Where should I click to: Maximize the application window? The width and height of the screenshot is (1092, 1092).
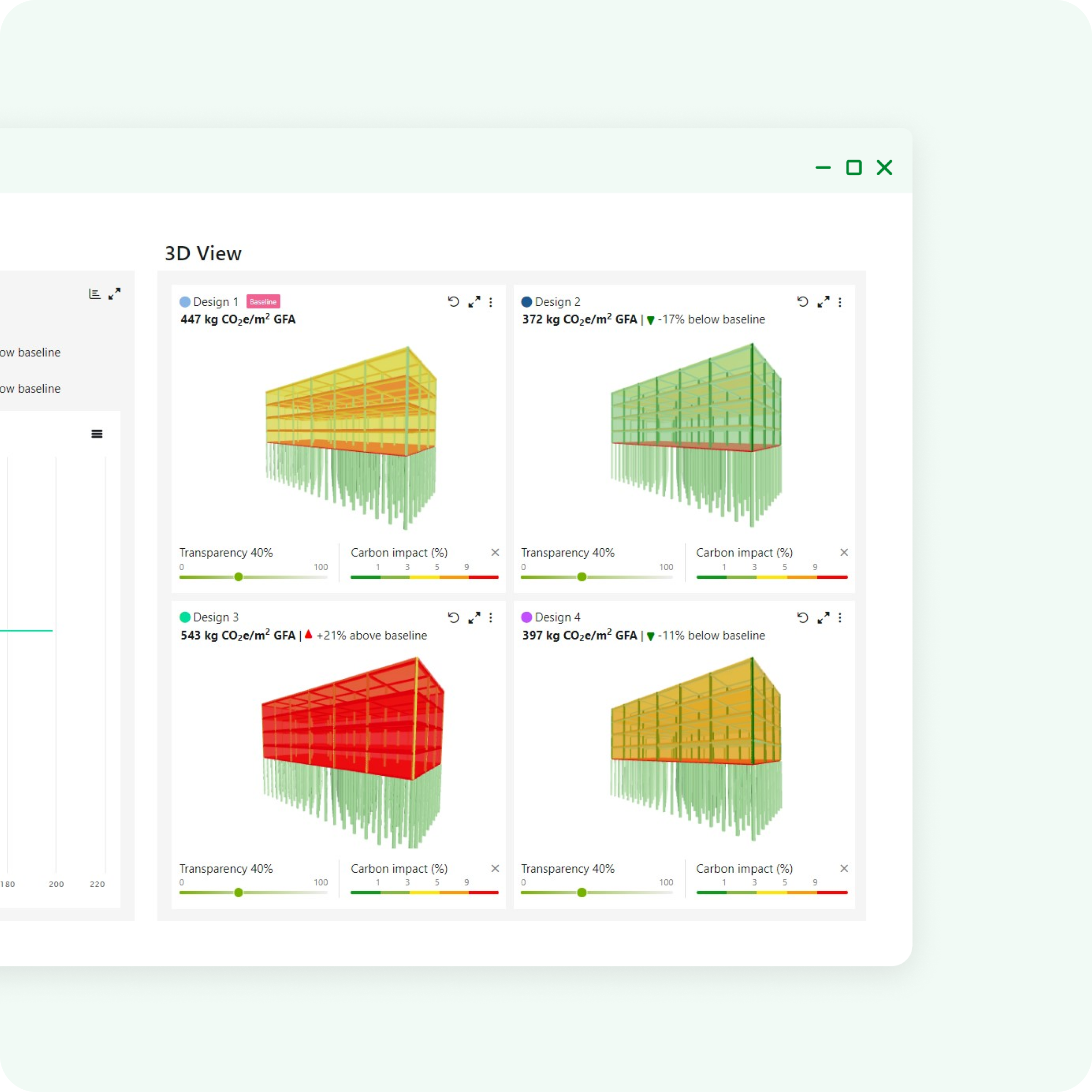[x=854, y=167]
